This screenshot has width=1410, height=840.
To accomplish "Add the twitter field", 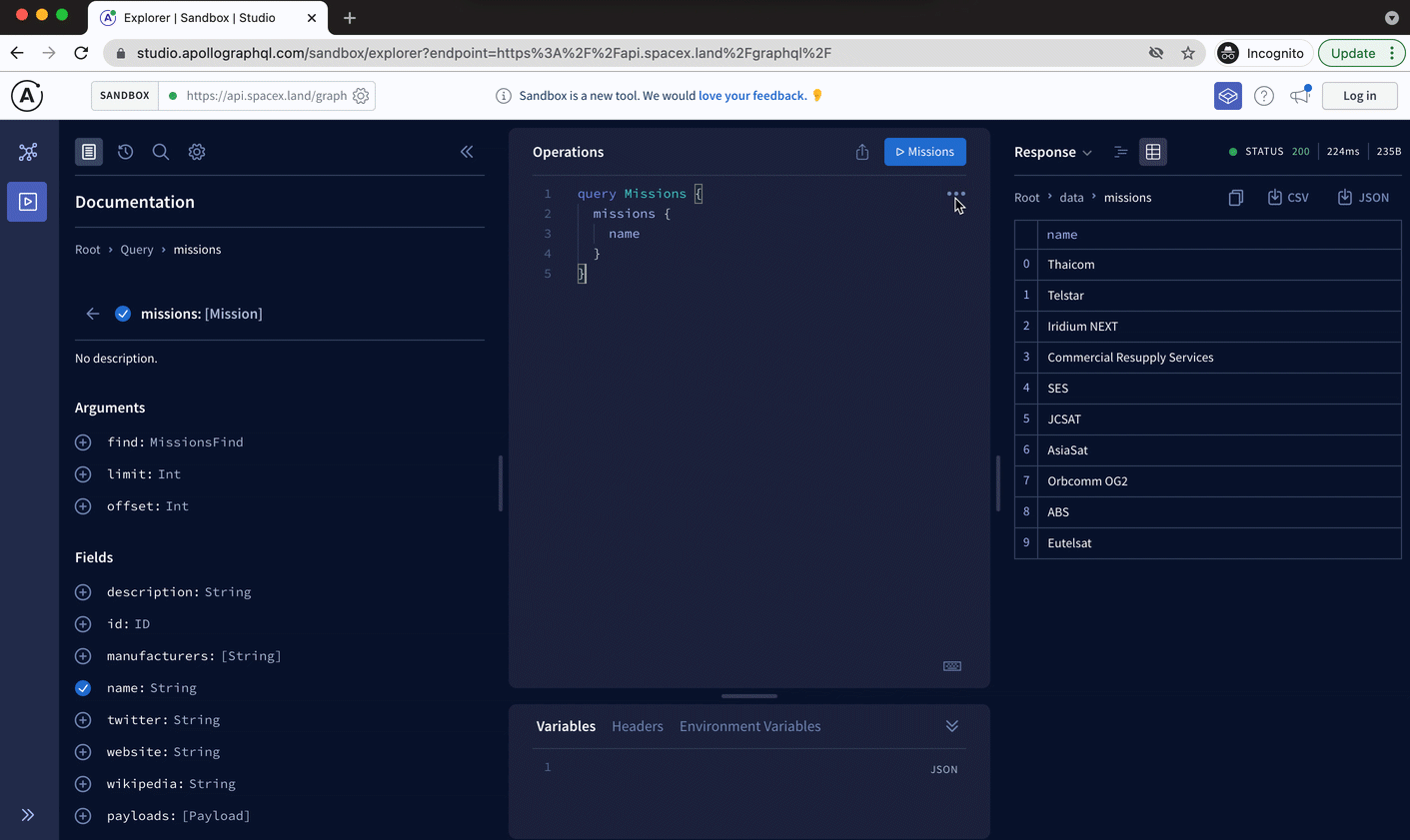I will [83, 720].
